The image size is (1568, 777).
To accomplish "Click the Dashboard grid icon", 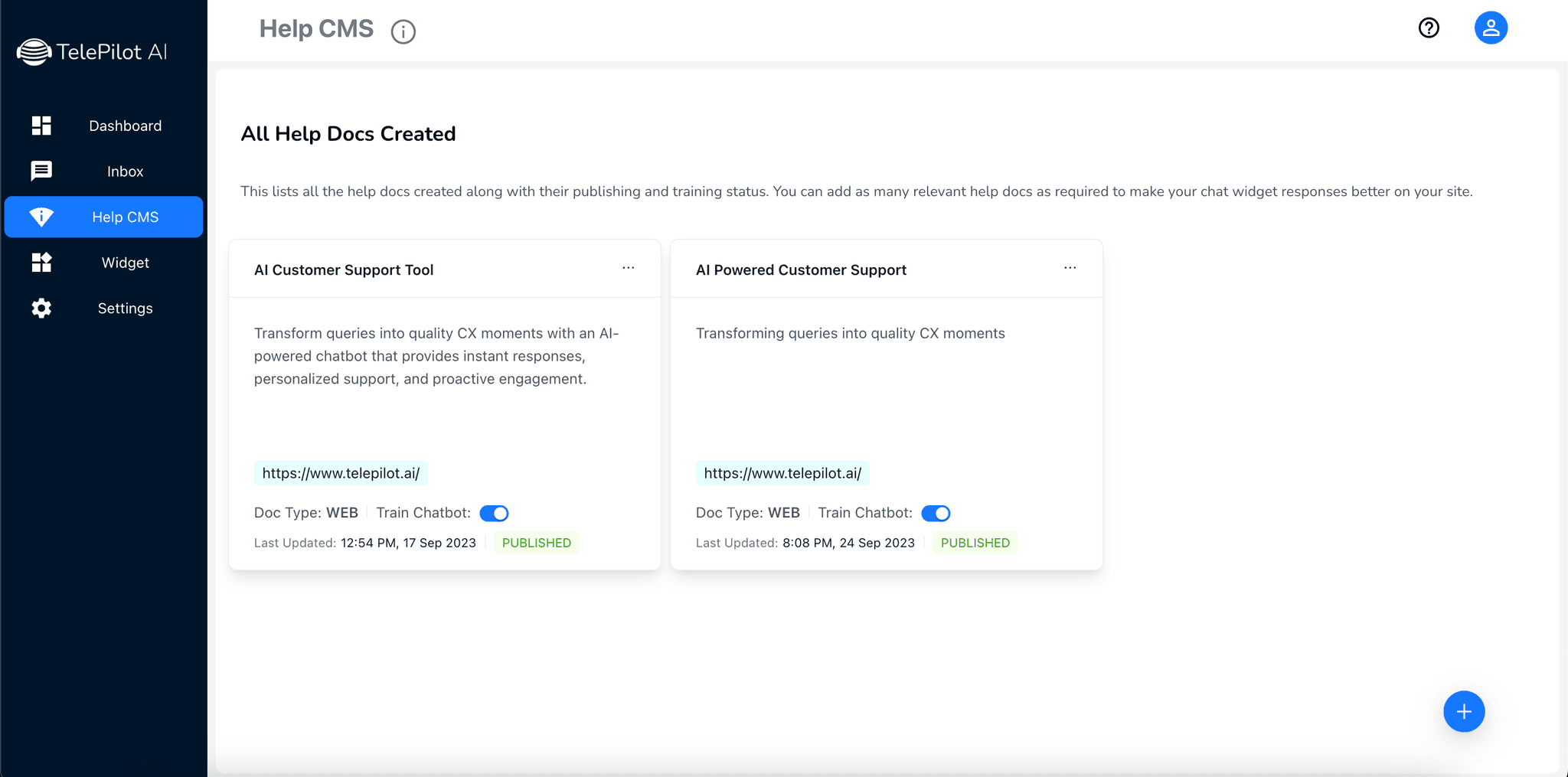I will [x=41, y=126].
